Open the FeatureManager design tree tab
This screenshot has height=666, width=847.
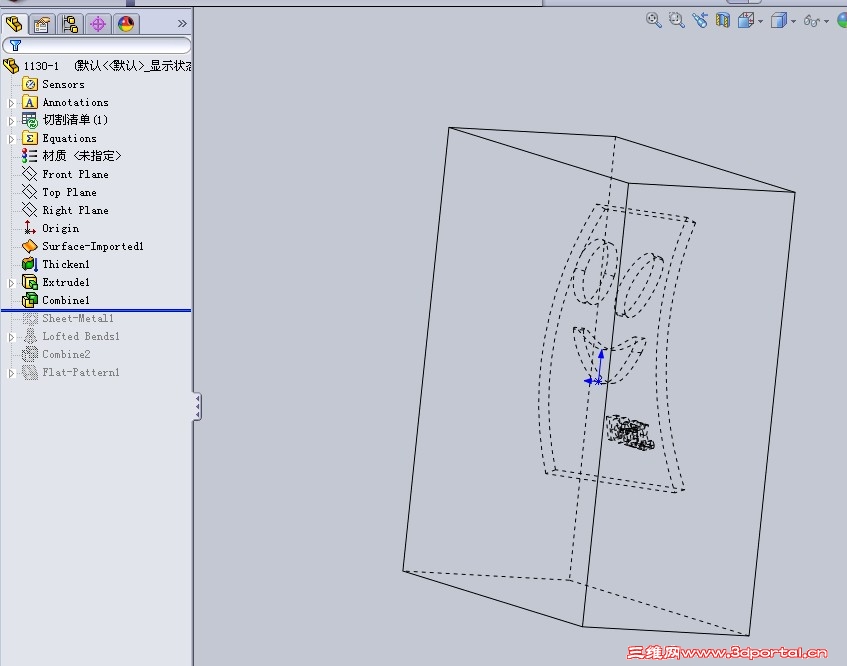(x=14, y=23)
